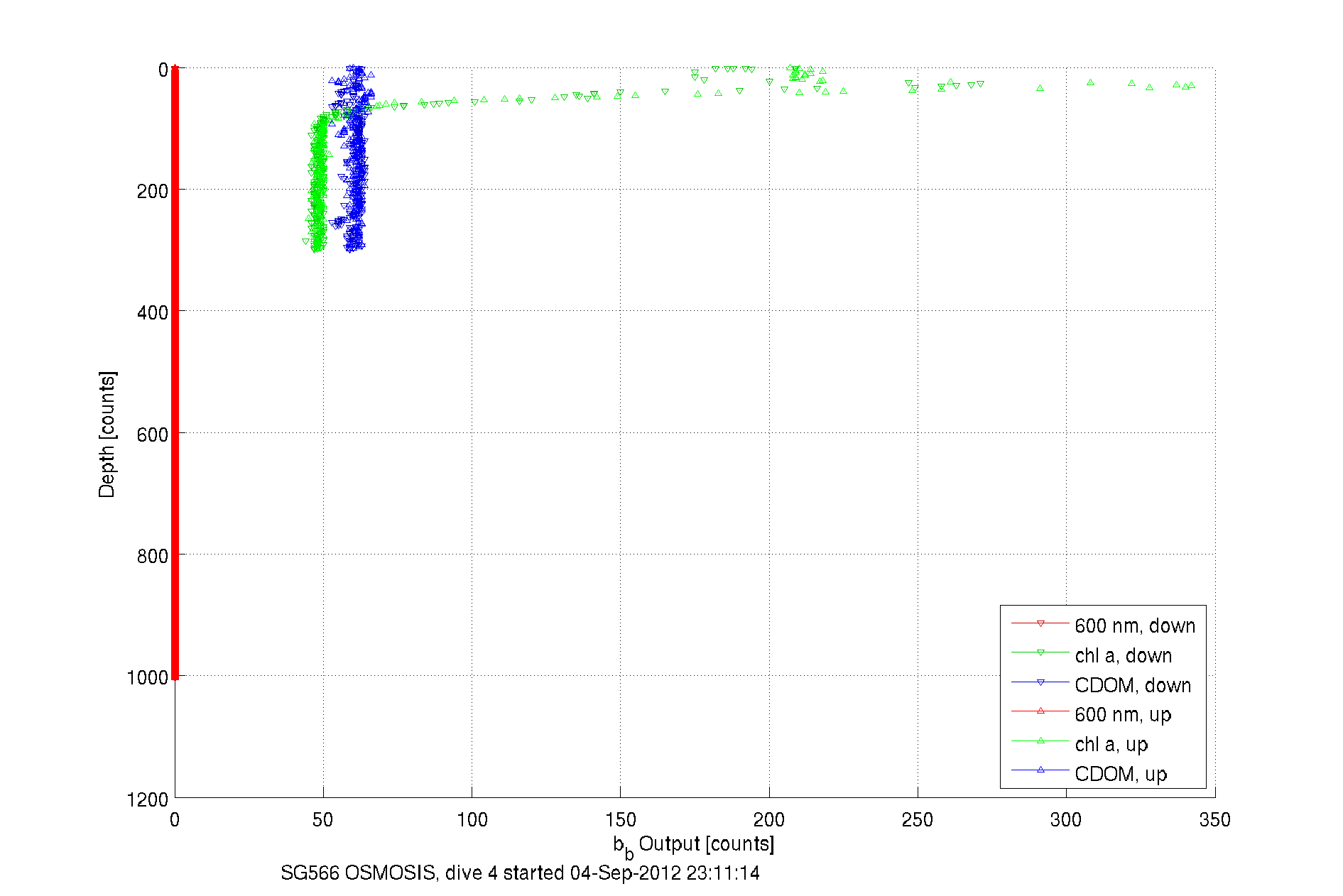Screen dimensions: 1343x896
Task: Click the green down-triangle legend marker
Action: [1040, 652]
